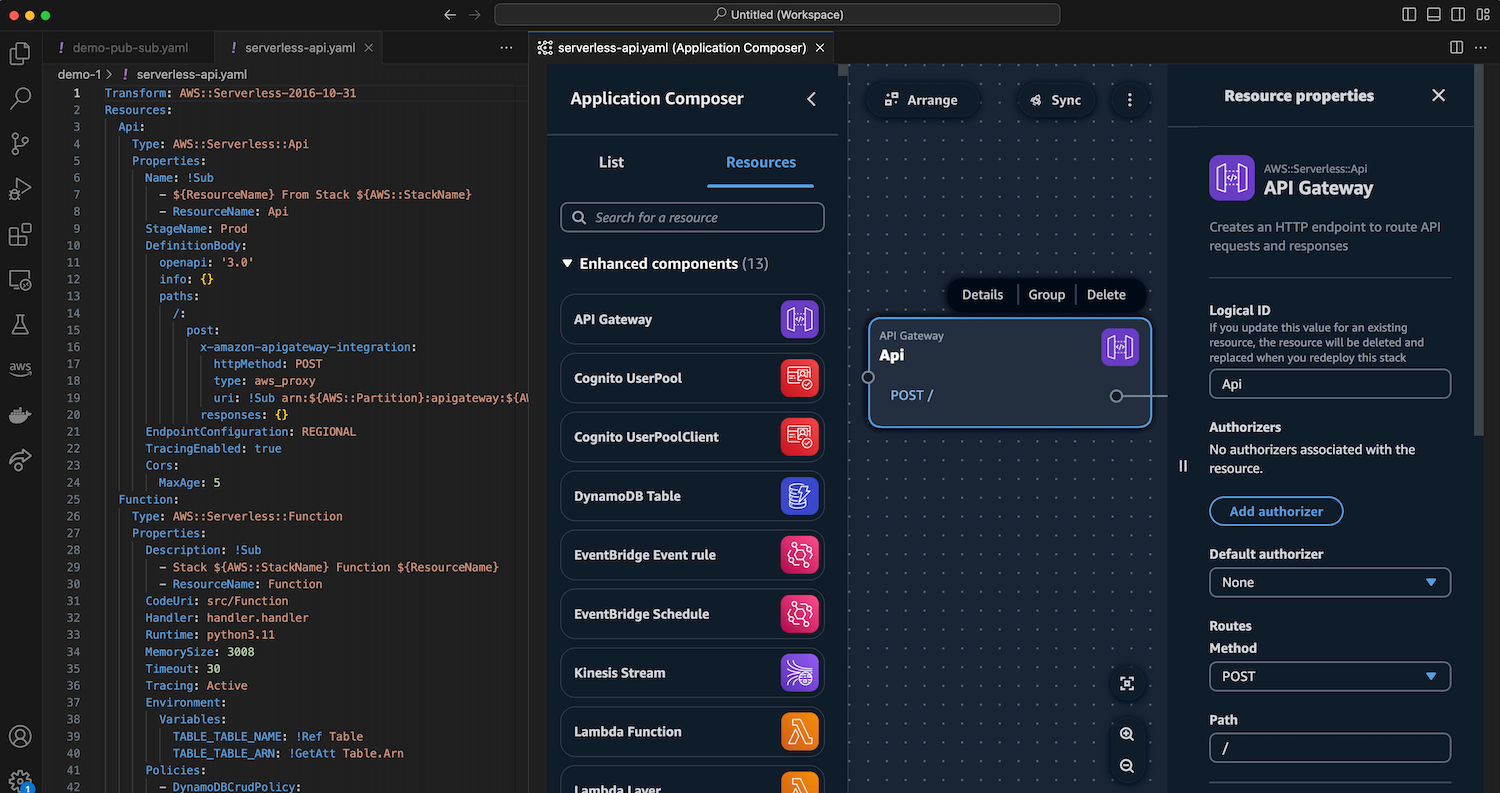Click the Search for a resource field

(x=693, y=217)
